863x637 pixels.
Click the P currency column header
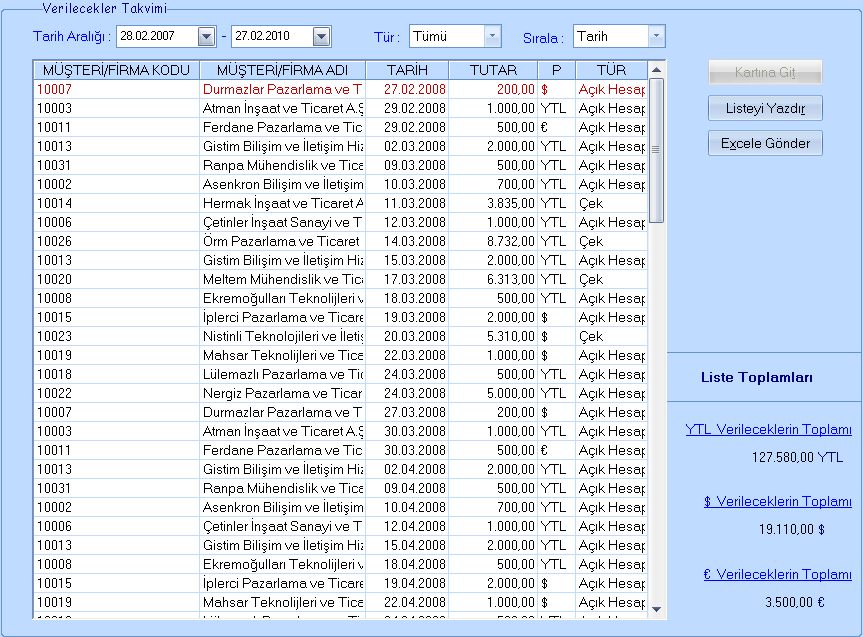tap(556, 70)
